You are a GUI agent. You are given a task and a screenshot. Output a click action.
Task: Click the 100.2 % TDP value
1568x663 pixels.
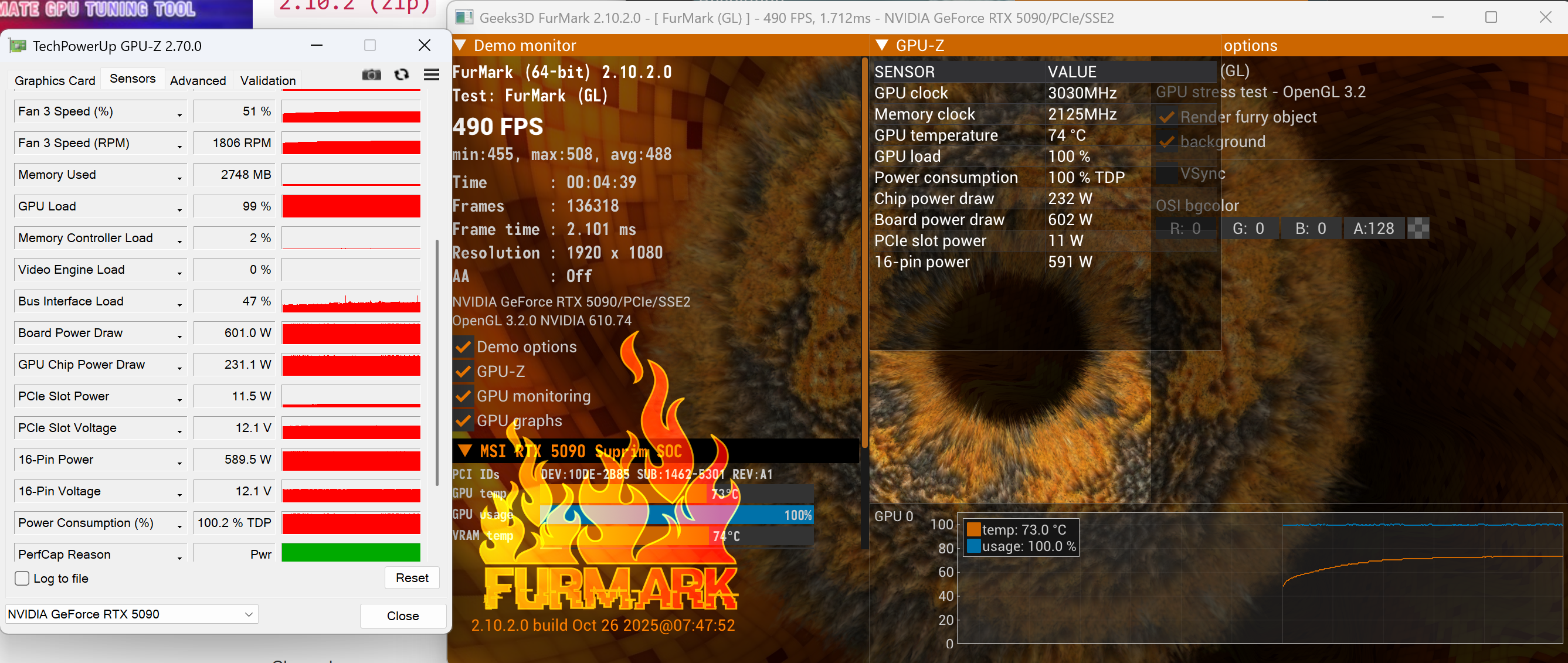[x=235, y=522]
